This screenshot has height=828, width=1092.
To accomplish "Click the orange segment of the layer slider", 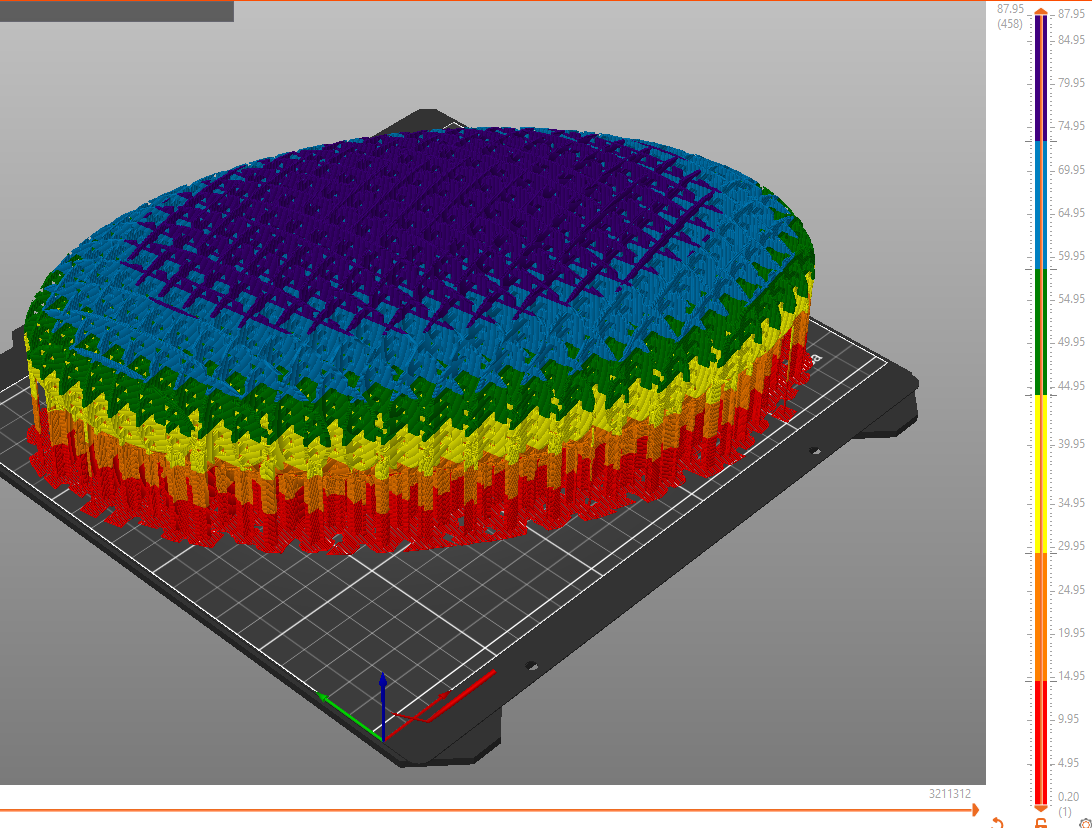I will pyautogui.click(x=1041, y=615).
